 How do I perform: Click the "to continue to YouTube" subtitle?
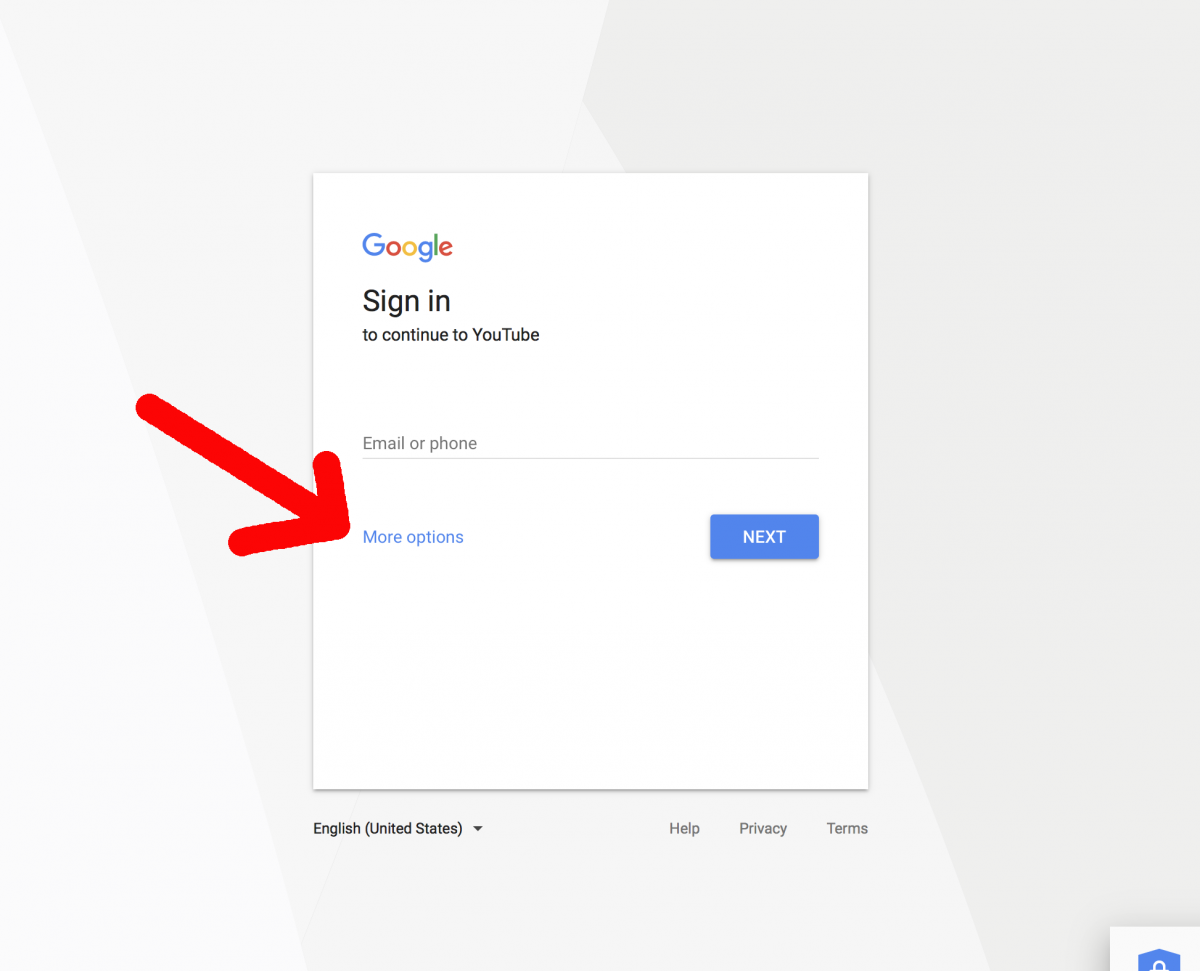pyautogui.click(x=450, y=335)
